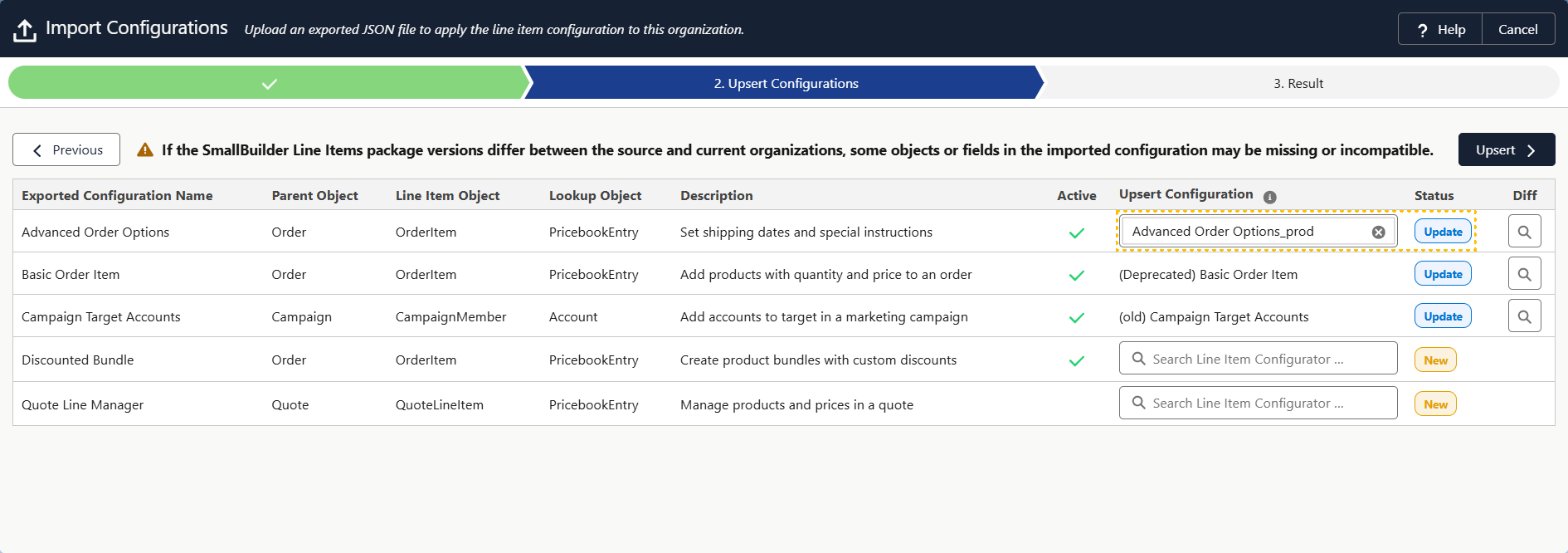Screen dimensions: 1568x553
Task: Cancel the import configuration wizard
Action: [1517, 30]
